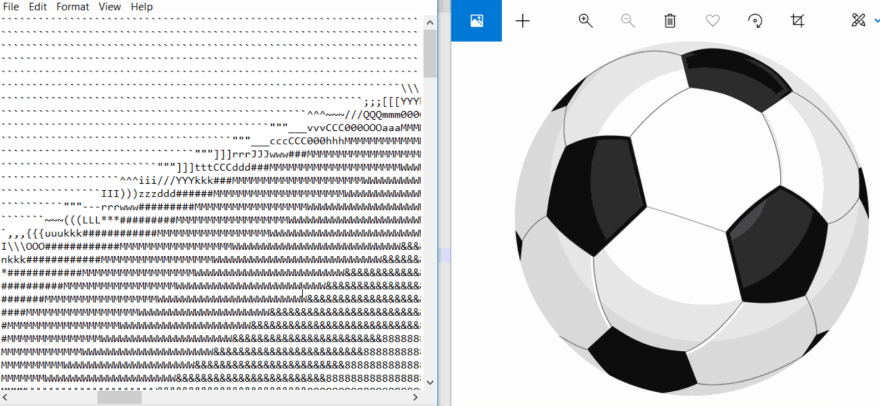Click the soccer ball picture in Photos
880x406 pixels.
click(691, 219)
